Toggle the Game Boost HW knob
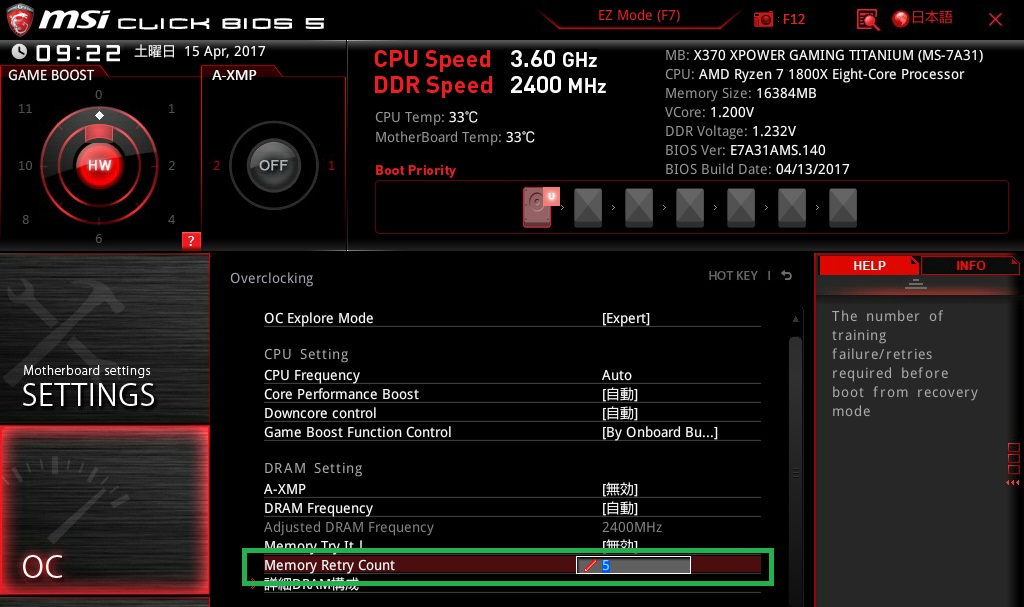The width and height of the screenshot is (1024, 607). (99, 165)
